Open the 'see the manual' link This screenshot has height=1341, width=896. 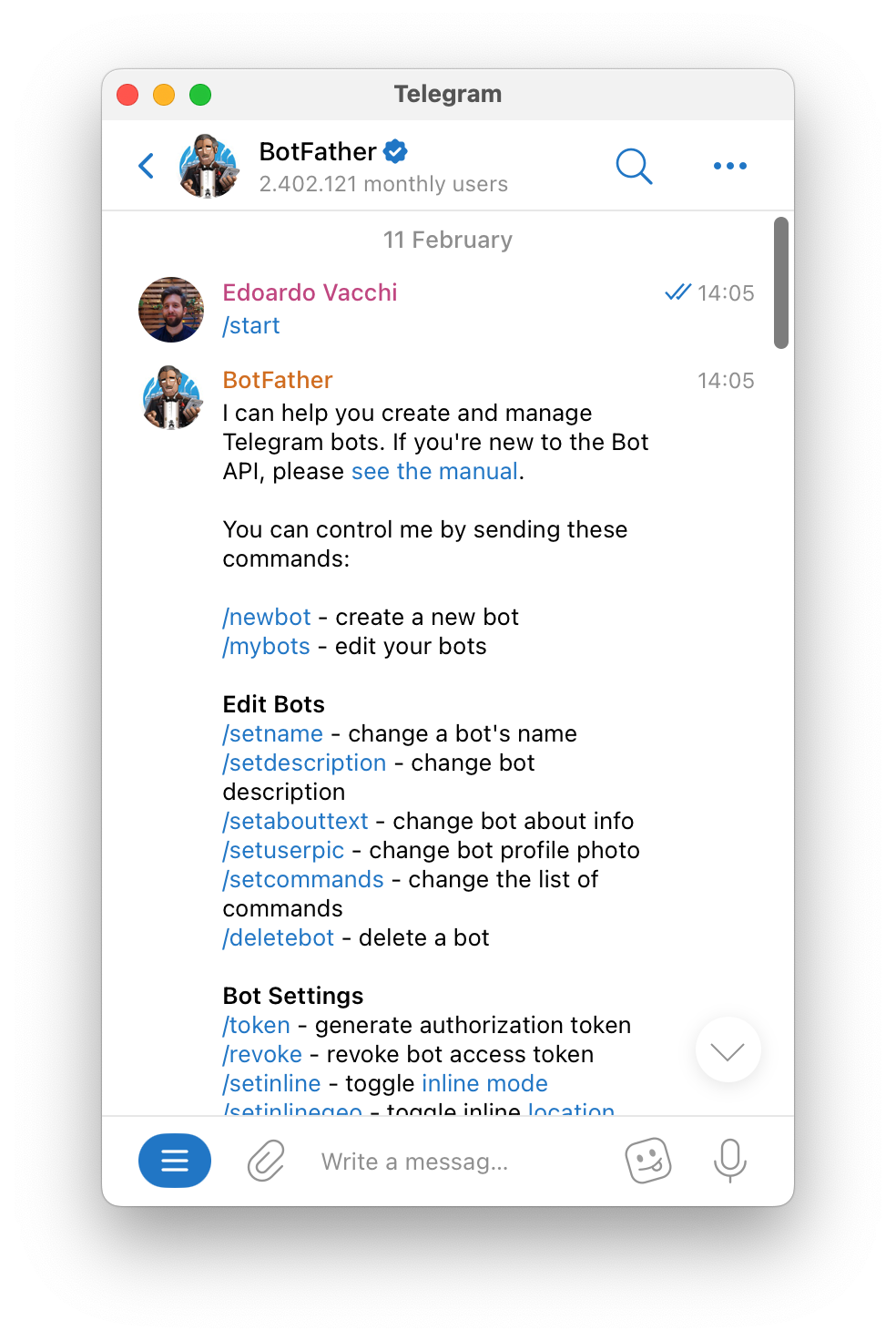pos(434,472)
